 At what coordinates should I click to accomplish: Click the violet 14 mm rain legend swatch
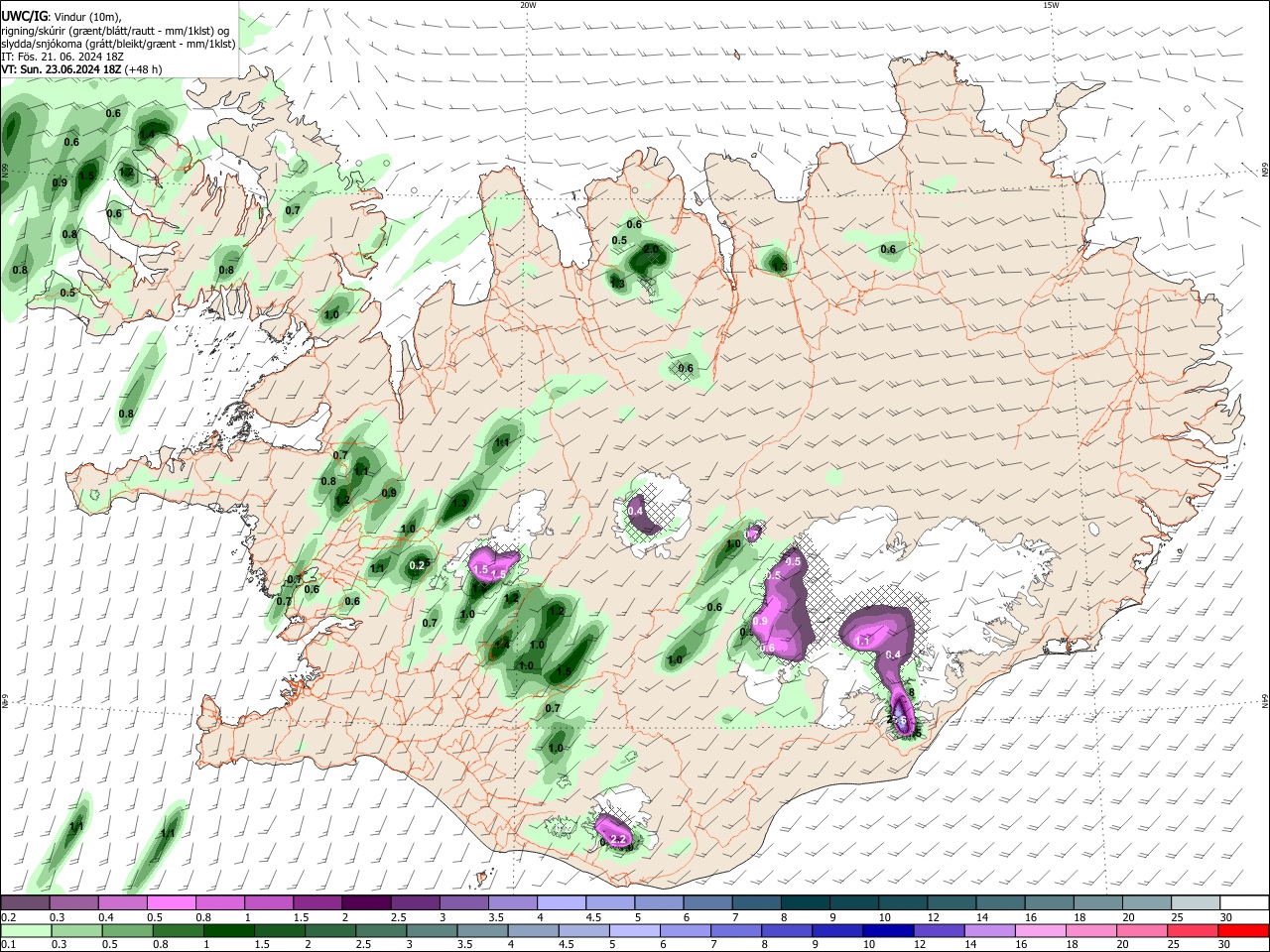[990, 931]
